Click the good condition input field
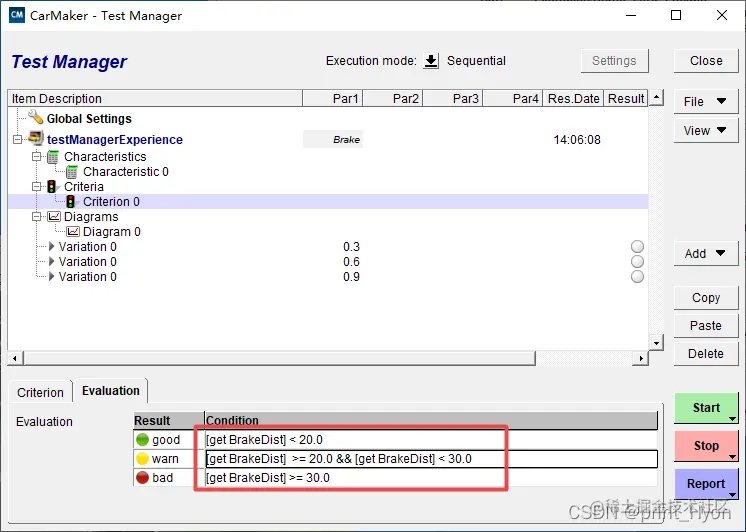 coord(431,439)
